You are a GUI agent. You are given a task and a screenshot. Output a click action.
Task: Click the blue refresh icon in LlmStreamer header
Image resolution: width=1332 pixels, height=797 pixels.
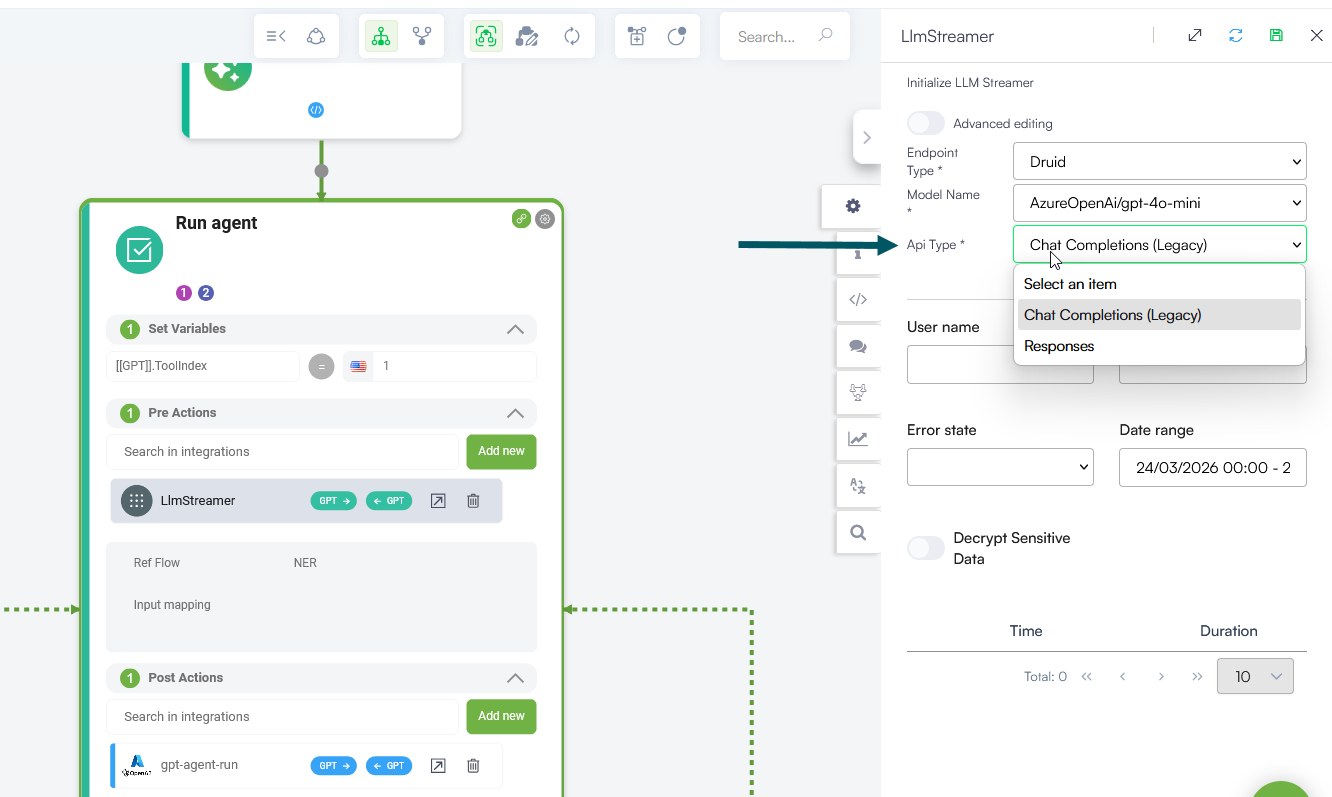1236,36
